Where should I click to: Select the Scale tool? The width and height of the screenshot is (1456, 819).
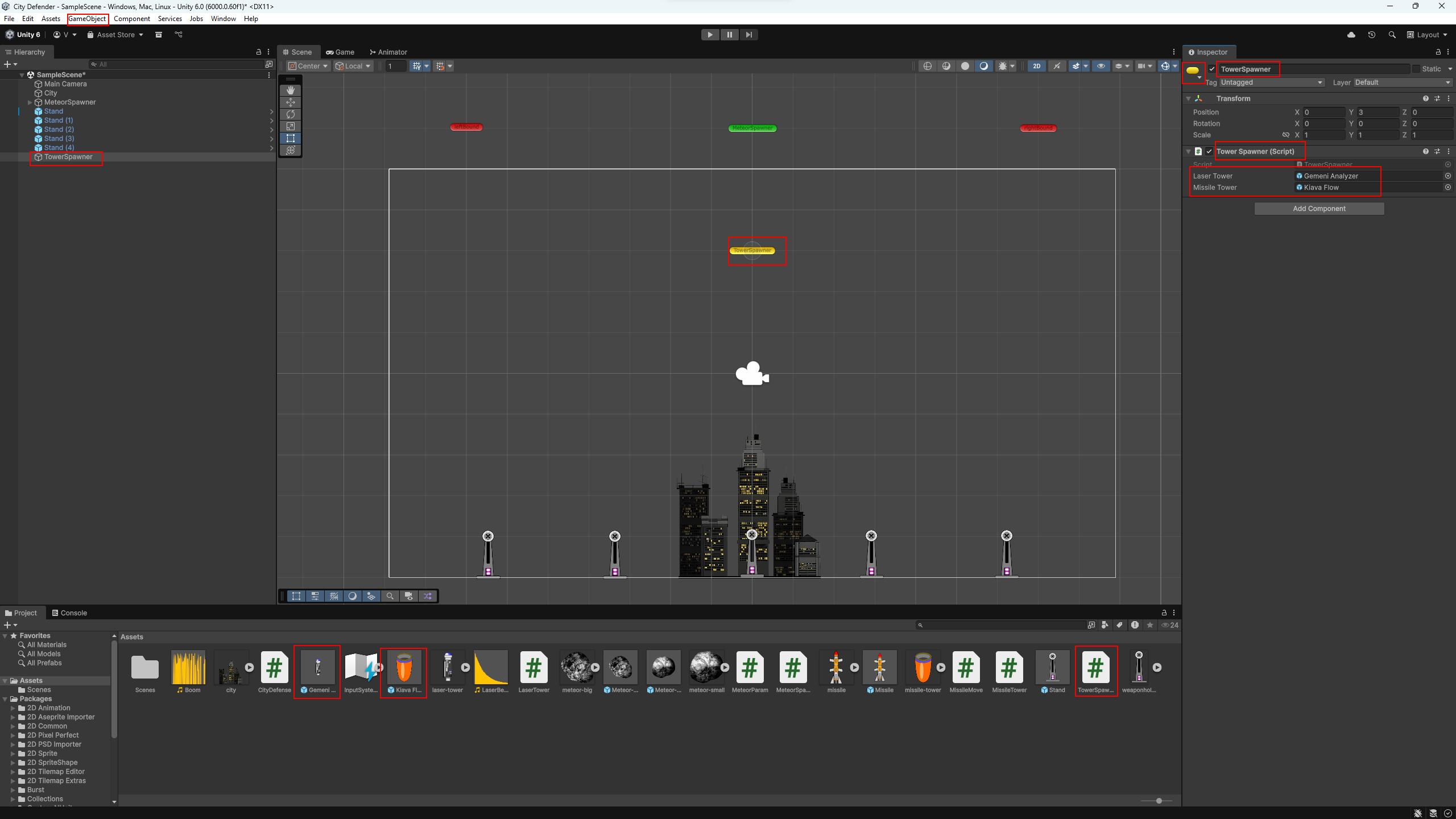point(291,126)
